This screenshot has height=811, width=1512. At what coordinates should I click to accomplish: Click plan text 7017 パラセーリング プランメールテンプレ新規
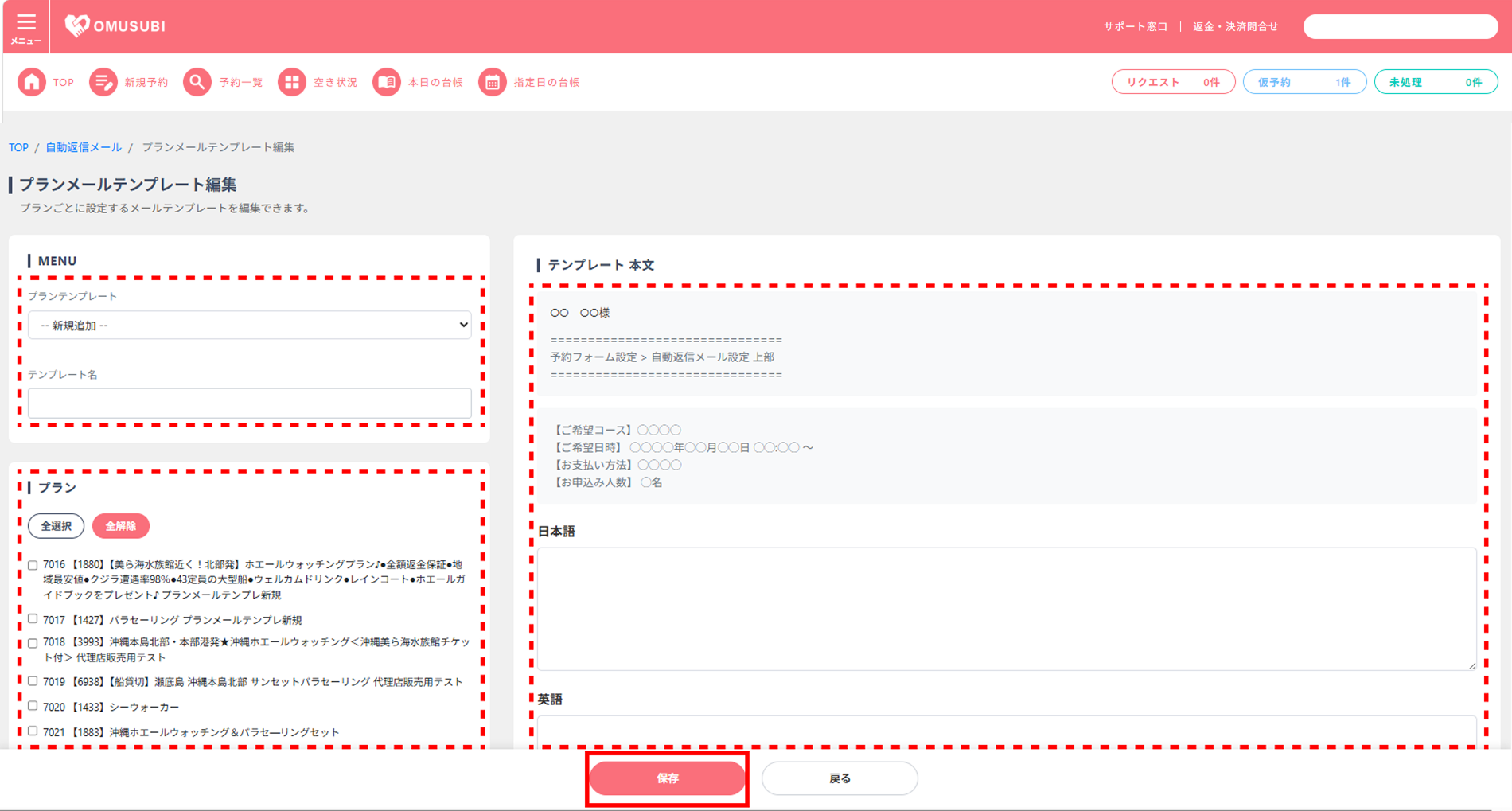pos(173,620)
